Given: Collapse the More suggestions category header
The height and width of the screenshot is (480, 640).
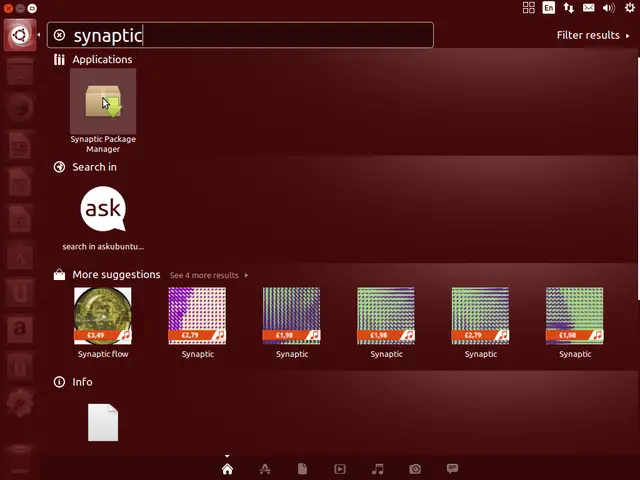Looking at the screenshot, I should [107, 274].
